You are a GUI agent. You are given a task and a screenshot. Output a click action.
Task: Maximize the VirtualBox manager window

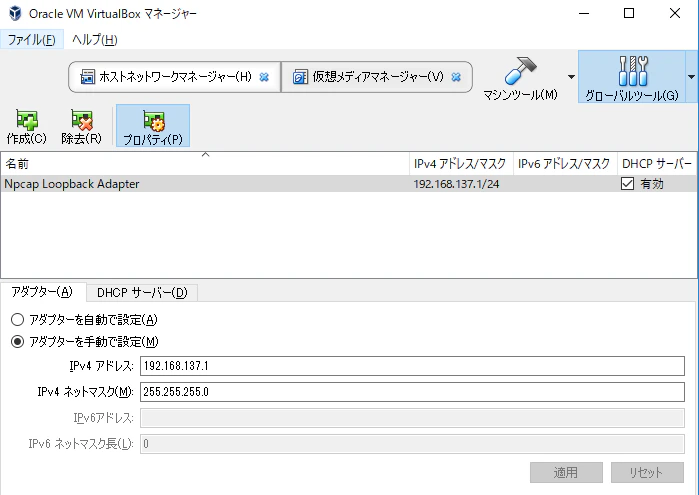coord(629,13)
